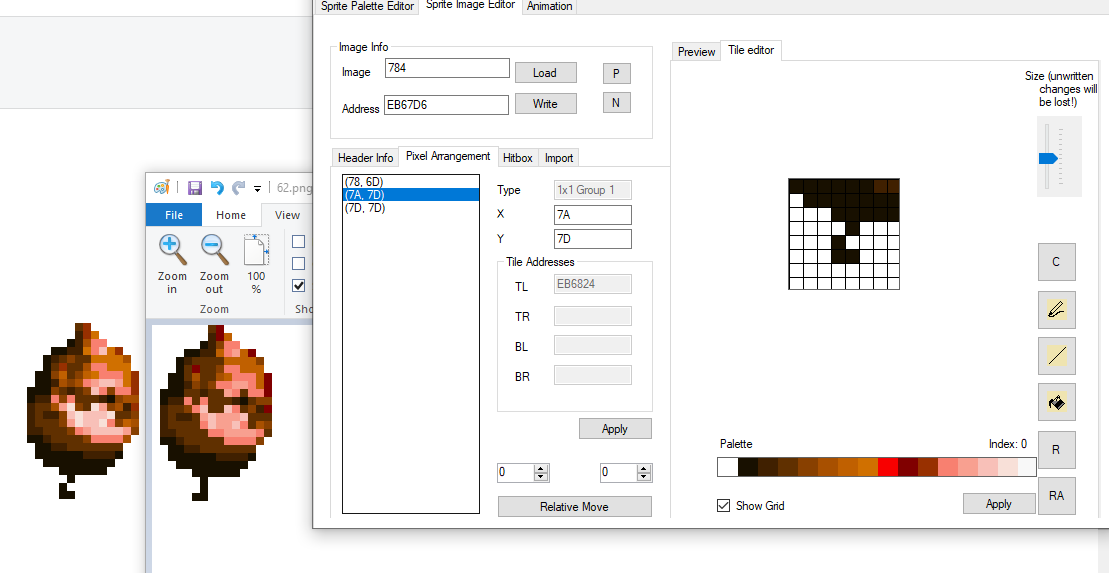Select the pencil draw tool
The image size is (1109, 573).
(x=1056, y=310)
